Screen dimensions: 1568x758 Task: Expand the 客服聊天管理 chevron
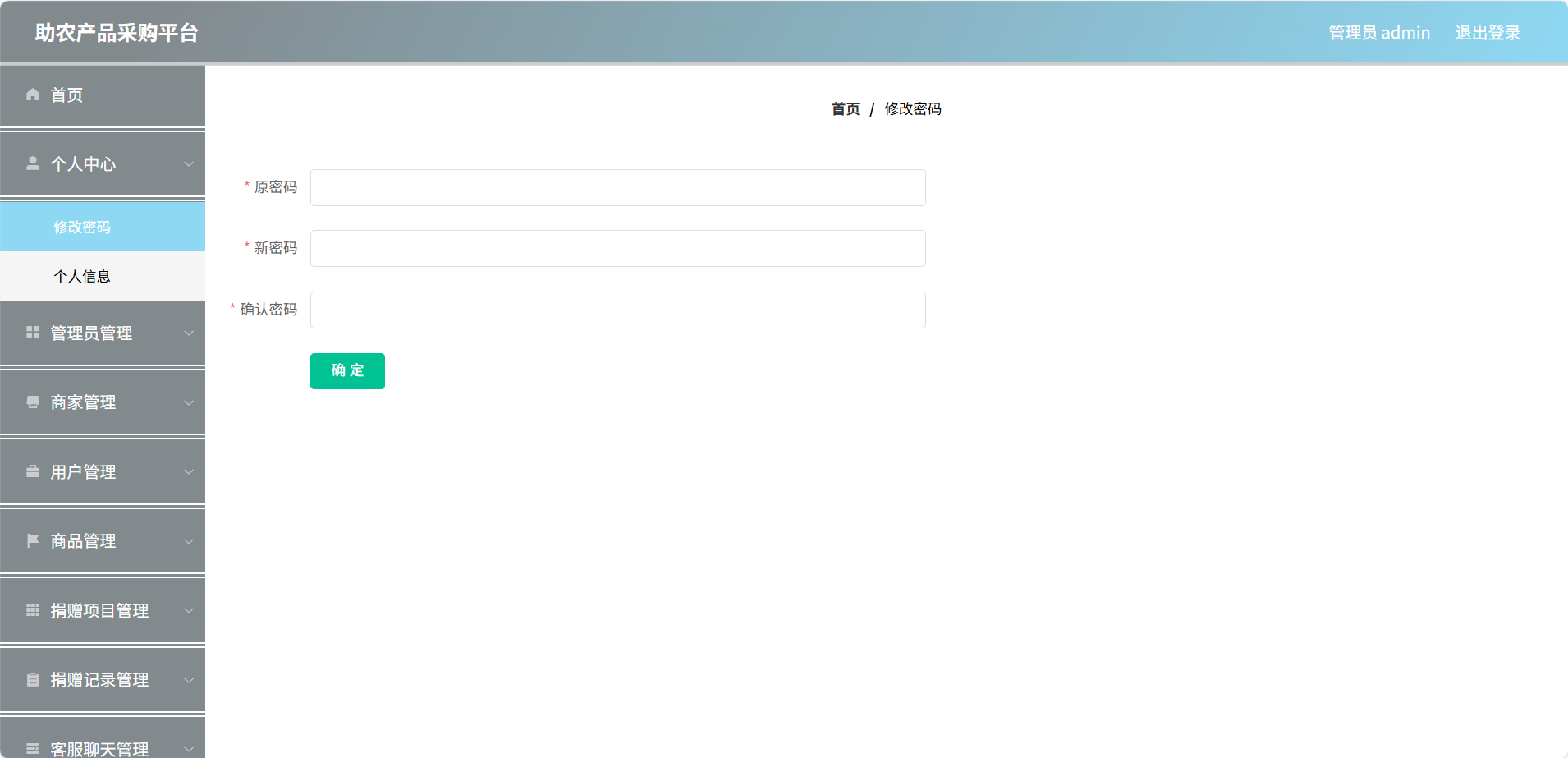click(x=189, y=749)
